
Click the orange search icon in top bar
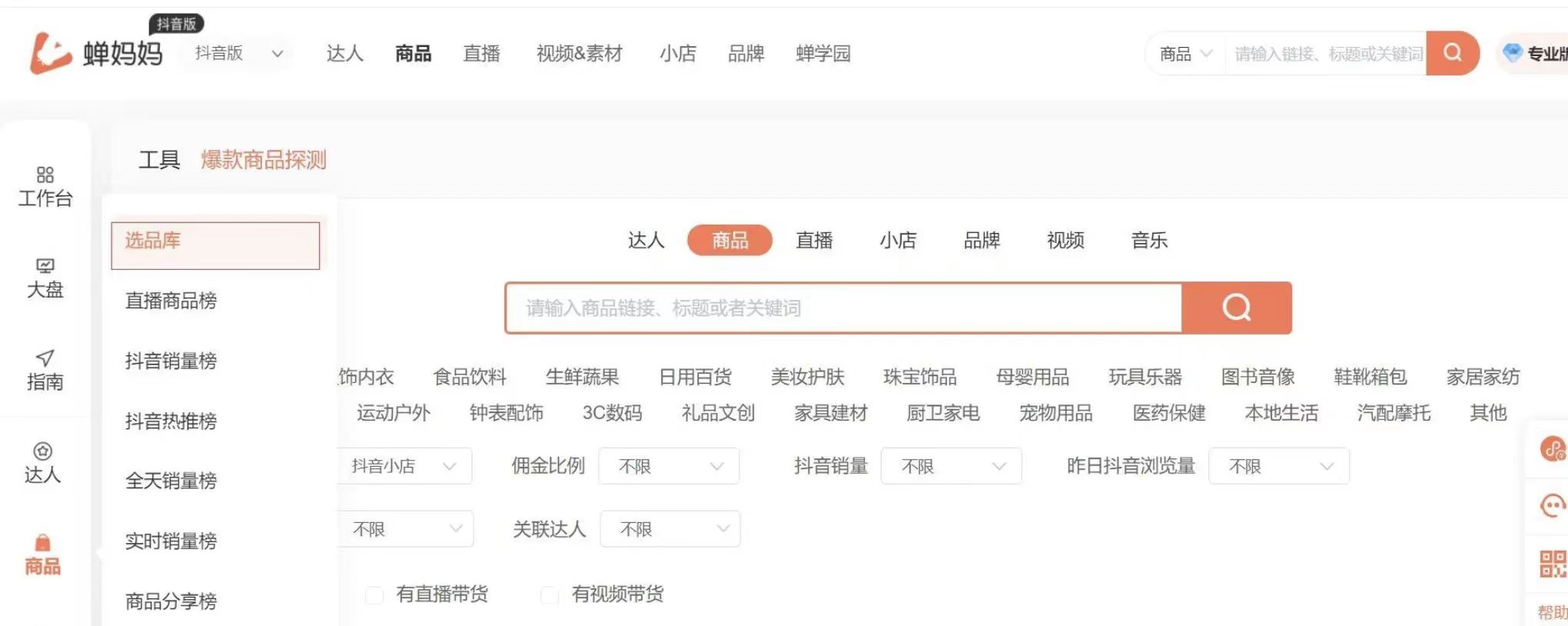tap(1452, 53)
